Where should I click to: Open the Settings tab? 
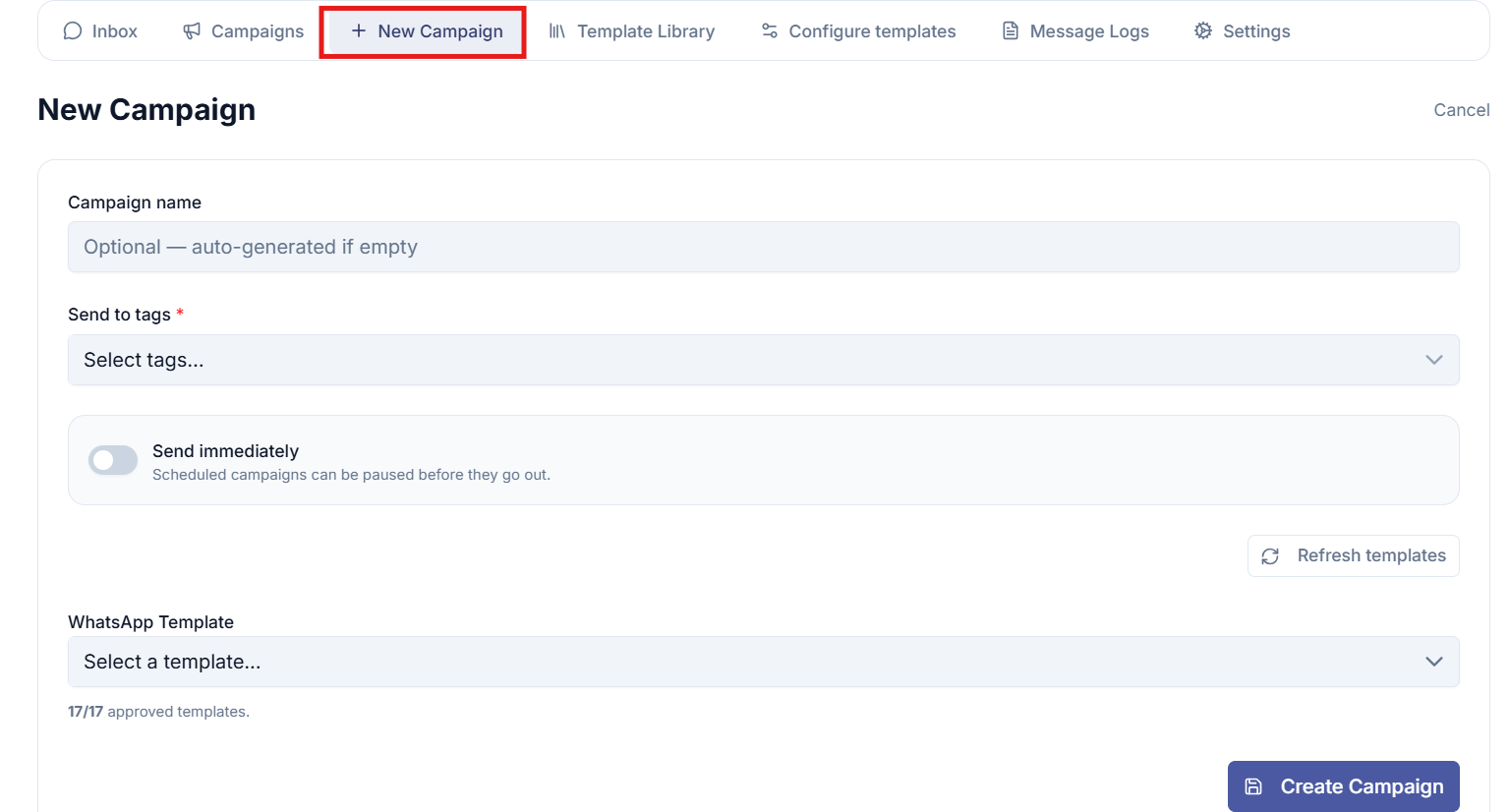[x=1243, y=30]
